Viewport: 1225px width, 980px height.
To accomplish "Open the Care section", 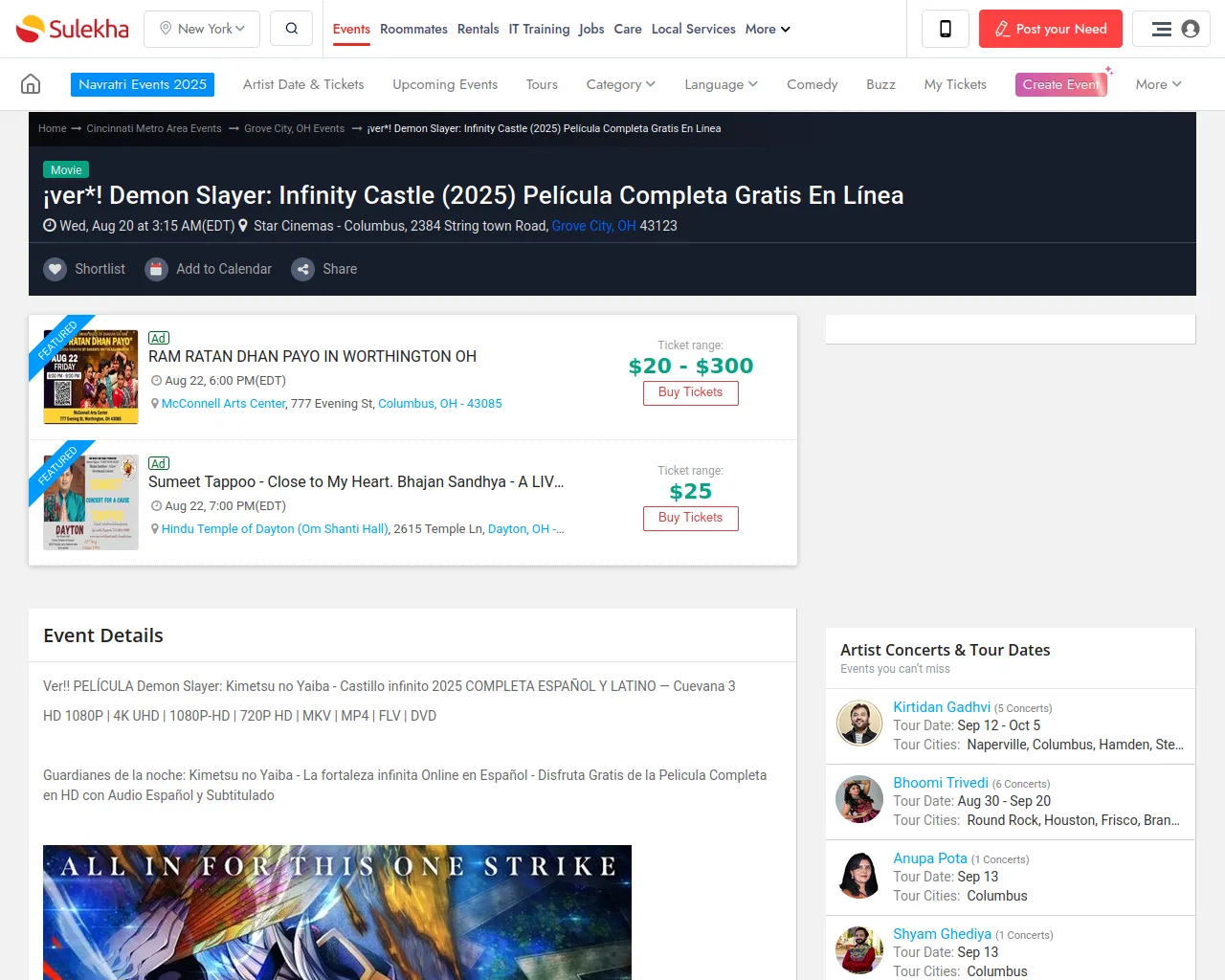I will (628, 29).
